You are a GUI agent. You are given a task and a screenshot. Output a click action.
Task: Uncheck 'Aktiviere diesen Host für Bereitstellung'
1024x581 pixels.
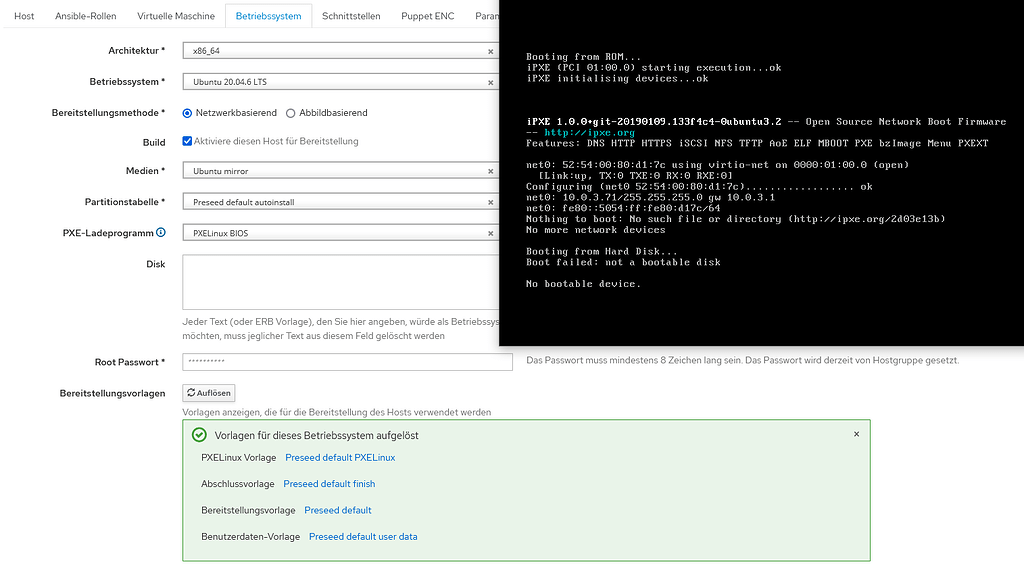pos(187,141)
